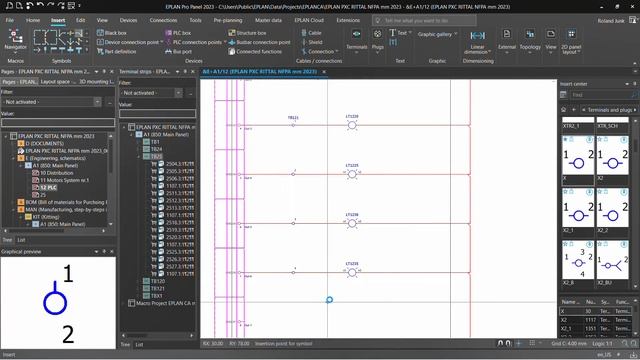Switch to the Connections ribbon tab
Screen dimensions: 640x360
(x=163, y=20)
